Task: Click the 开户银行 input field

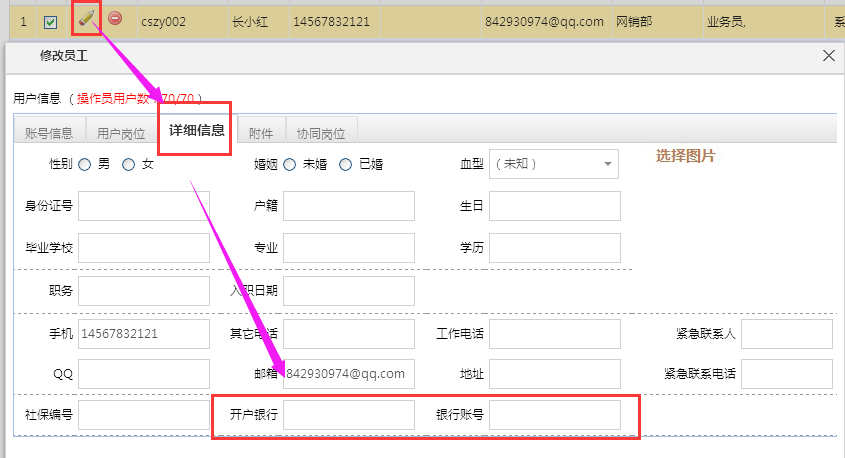Action: coord(348,415)
